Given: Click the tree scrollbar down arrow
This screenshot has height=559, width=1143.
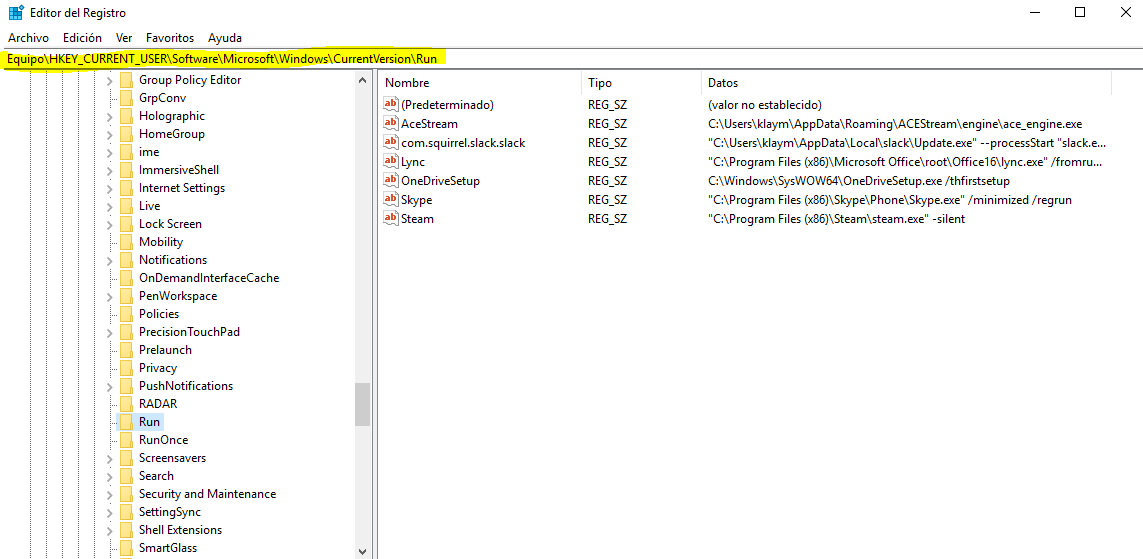Looking at the screenshot, I should point(363,551).
